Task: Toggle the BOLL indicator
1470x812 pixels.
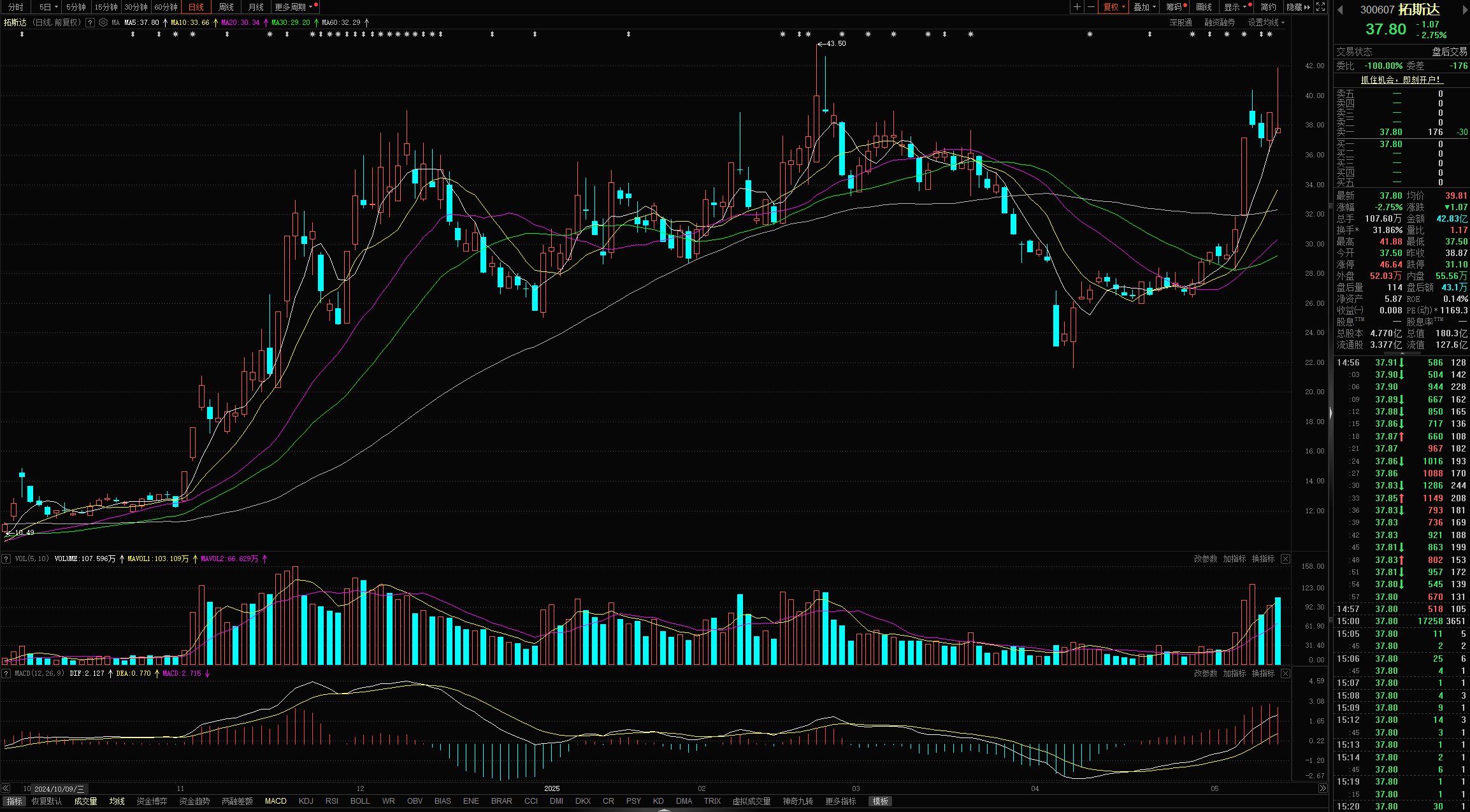Action: (x=360, y=801)
